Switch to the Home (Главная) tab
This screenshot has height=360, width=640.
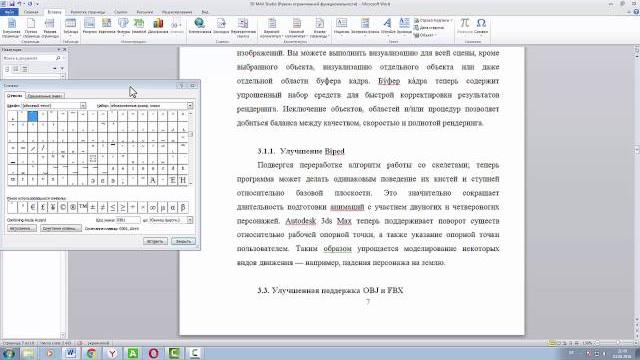coord(31,12)
